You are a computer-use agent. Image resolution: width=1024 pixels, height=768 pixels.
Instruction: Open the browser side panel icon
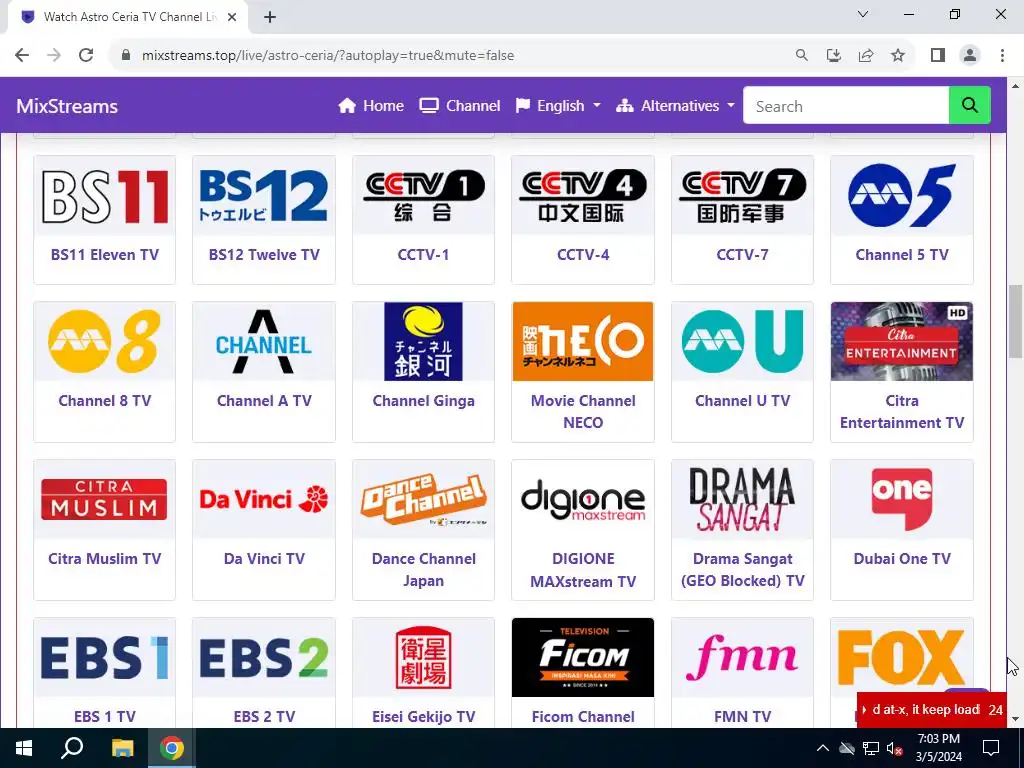click(938, 55)
